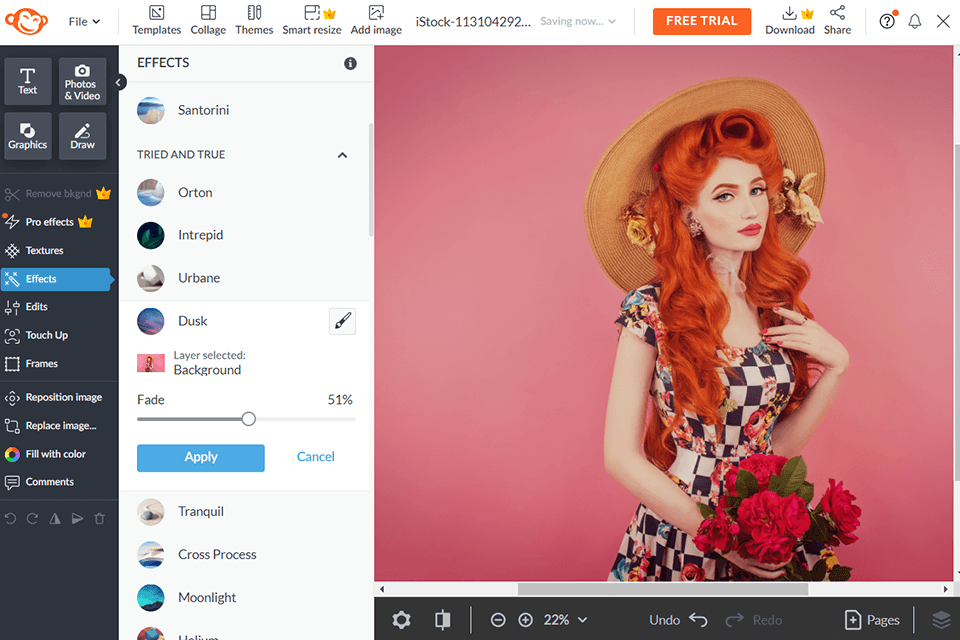Open the 22% zoom level dropdown
The image size is (960, 640).
coord(566,620)
